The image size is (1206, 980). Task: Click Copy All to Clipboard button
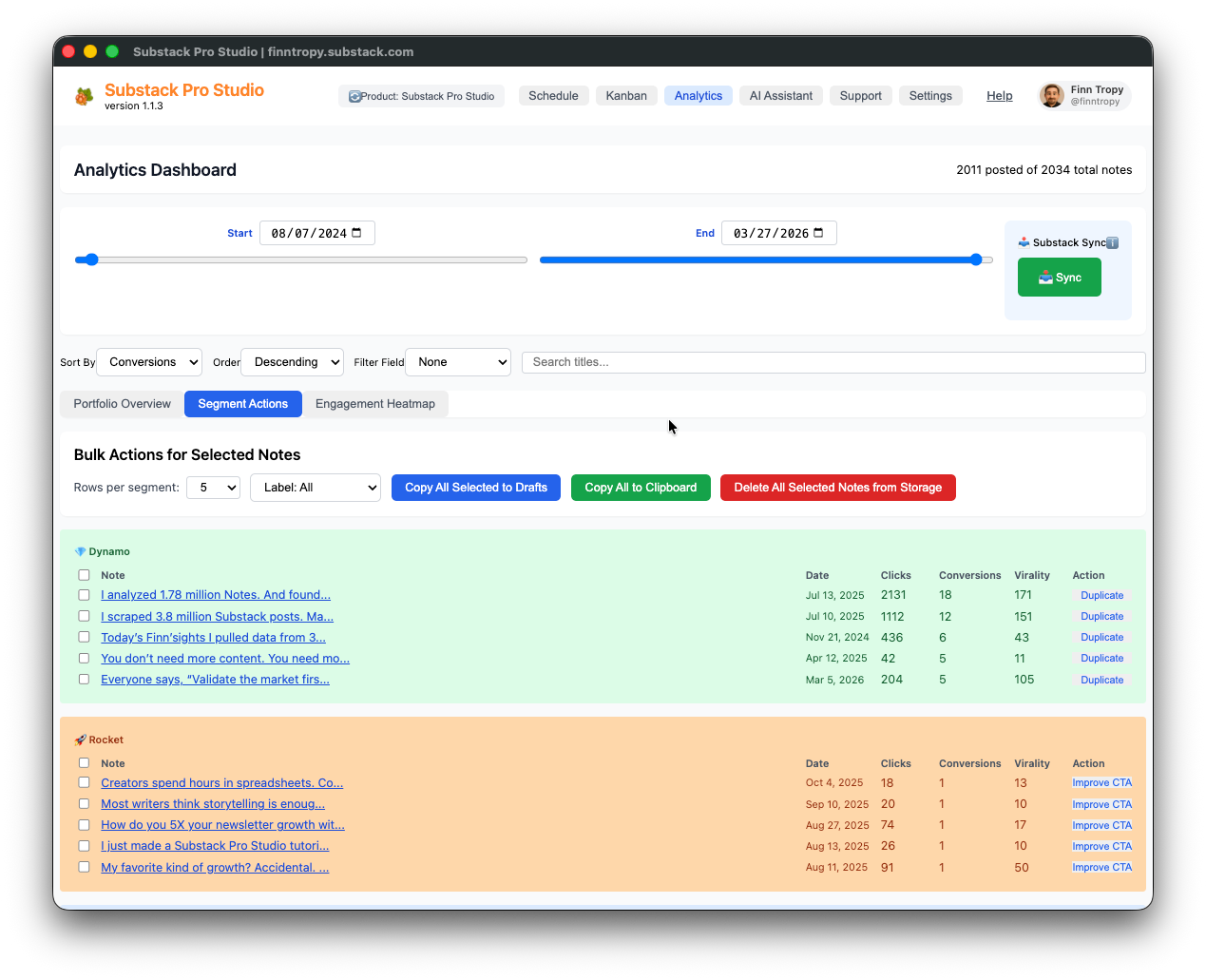641,488
